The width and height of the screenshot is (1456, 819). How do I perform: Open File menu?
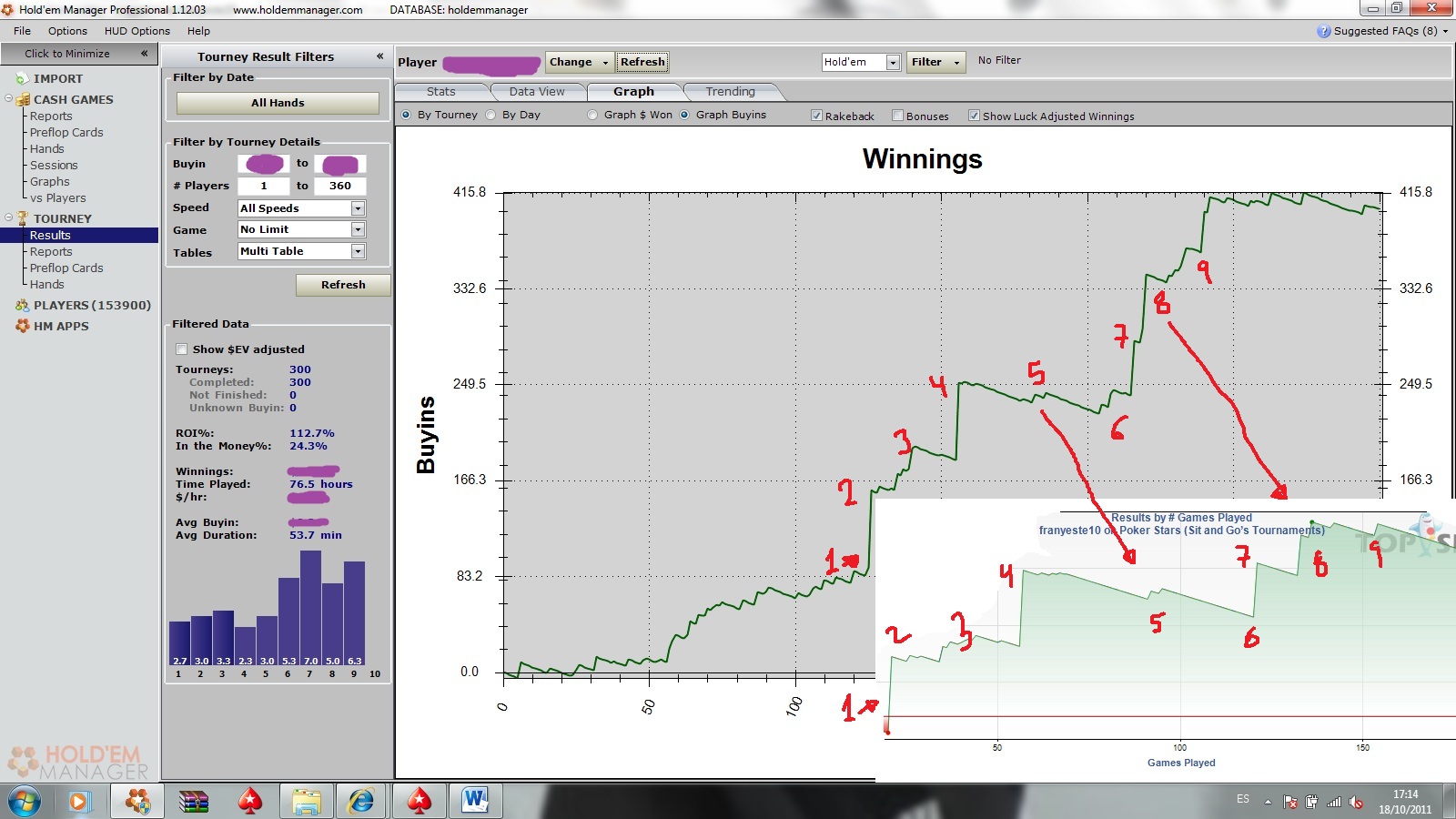22,31
